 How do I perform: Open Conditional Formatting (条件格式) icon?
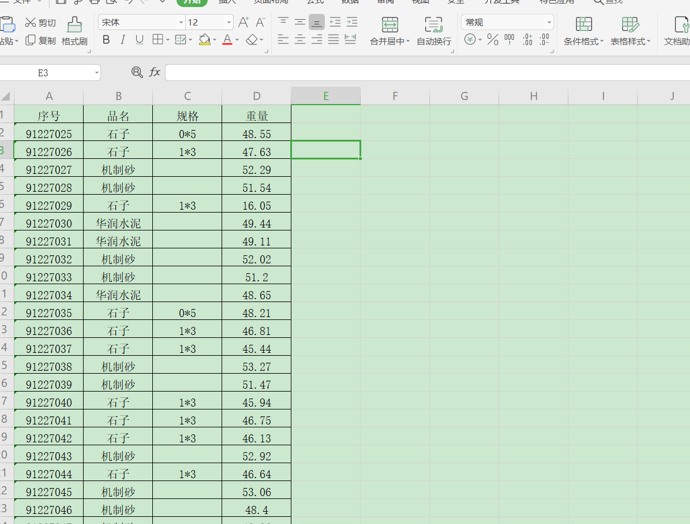(x=584, y=24)
